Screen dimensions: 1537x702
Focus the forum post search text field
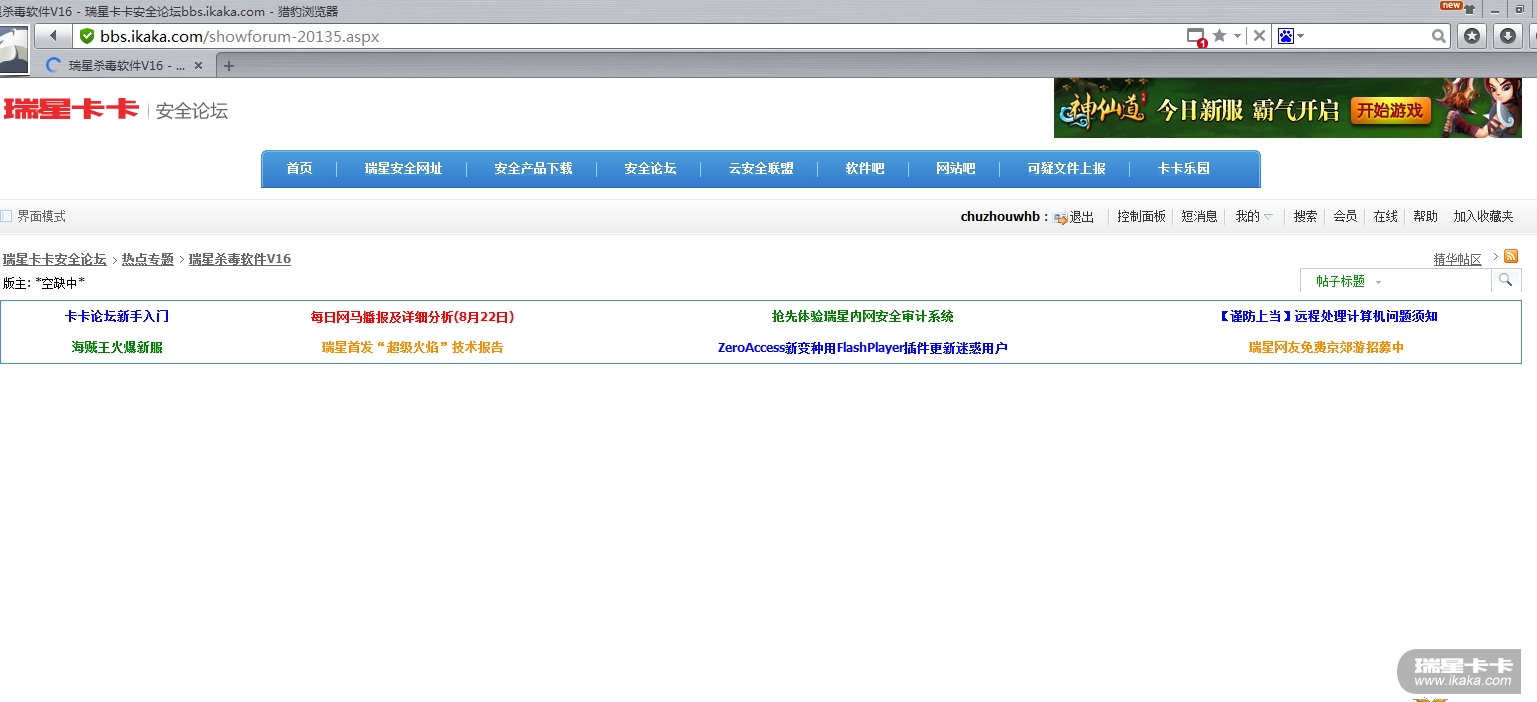click(1437, 281)
